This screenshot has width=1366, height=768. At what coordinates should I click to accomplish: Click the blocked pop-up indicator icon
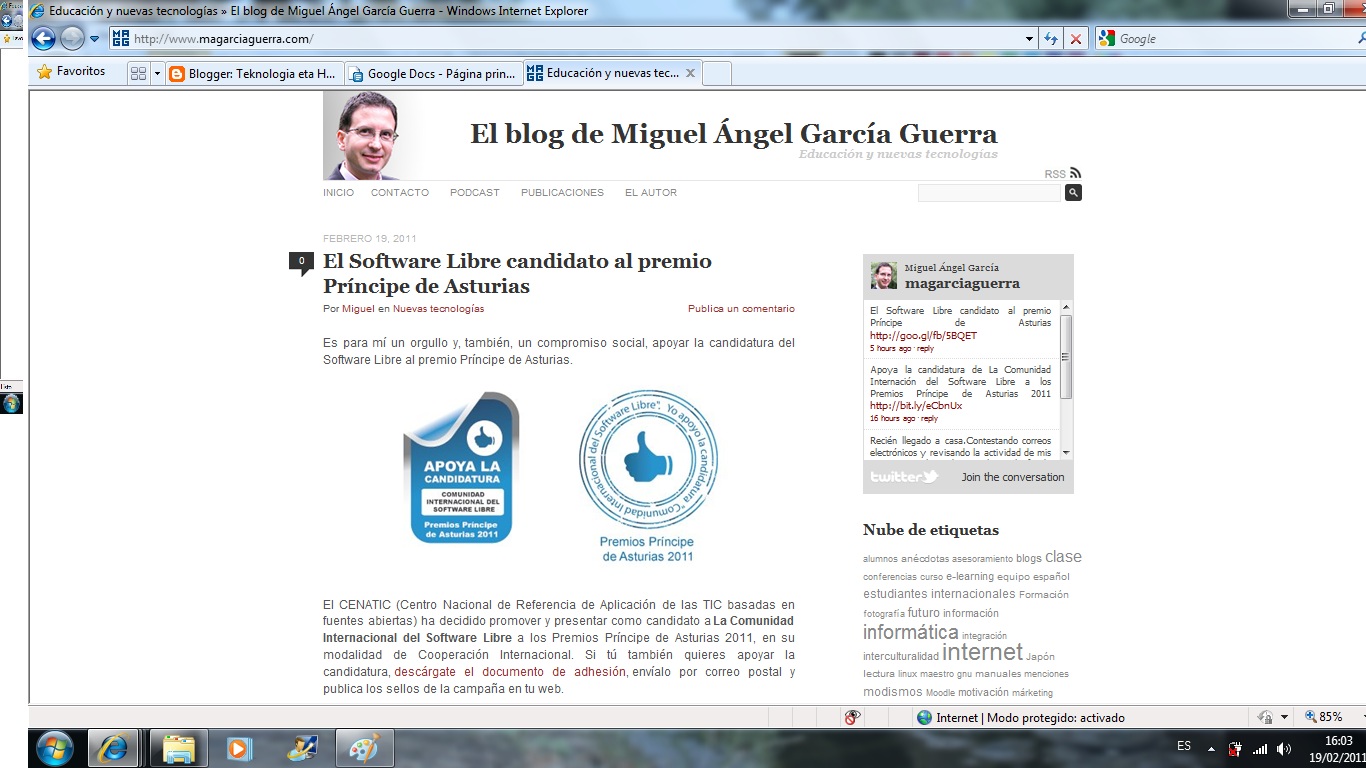click(x=851, y=717)
